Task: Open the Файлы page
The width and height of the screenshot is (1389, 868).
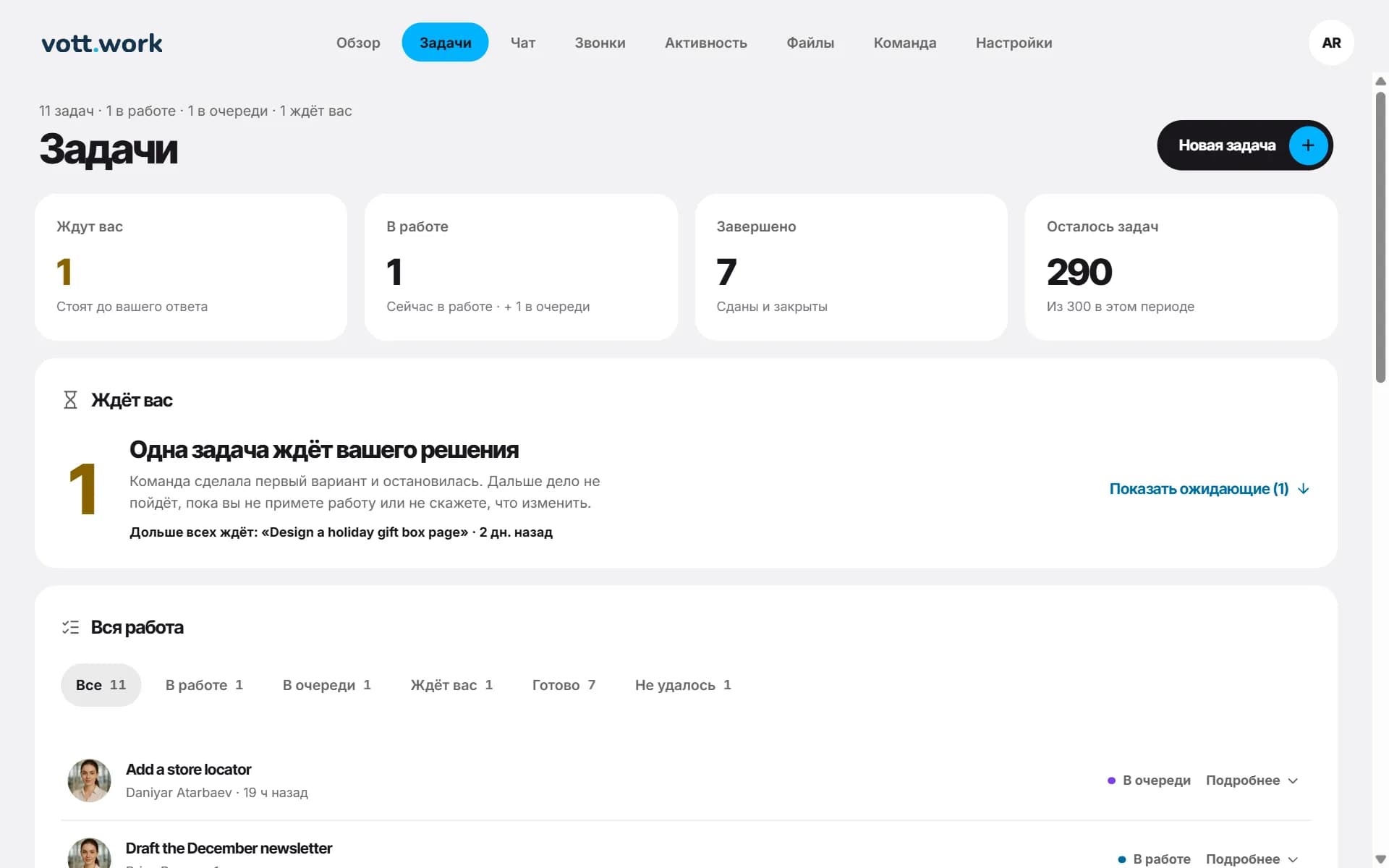Action: click(x=810, y=43)
